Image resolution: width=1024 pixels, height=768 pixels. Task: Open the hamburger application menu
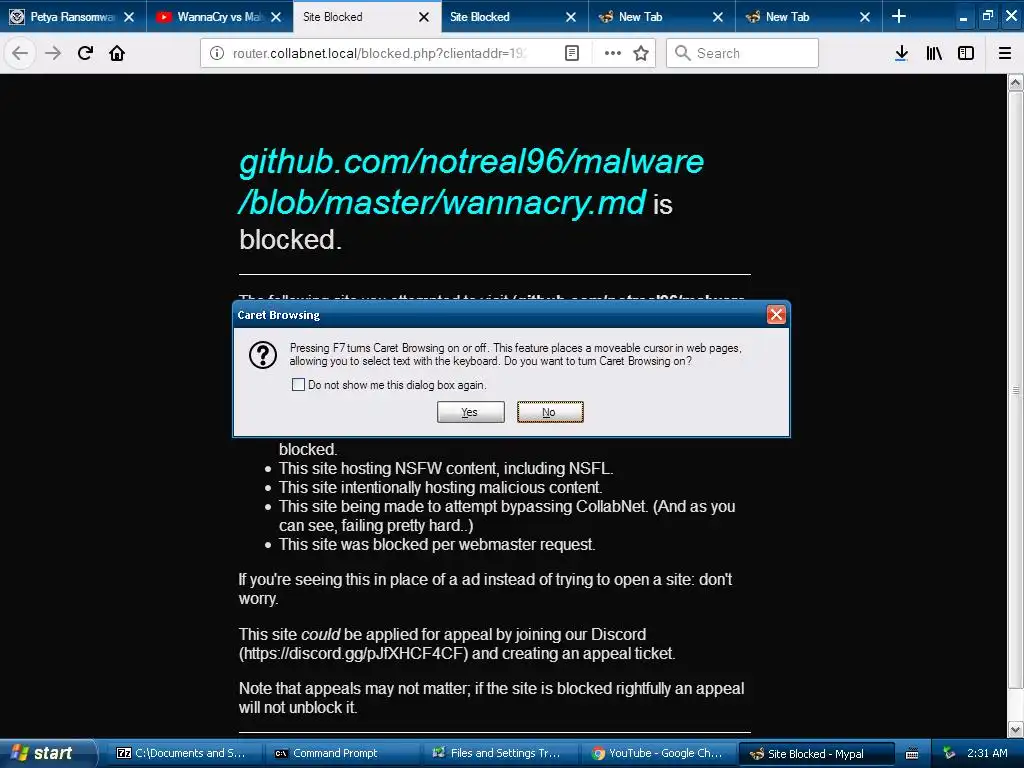(x=1005, y=53)
